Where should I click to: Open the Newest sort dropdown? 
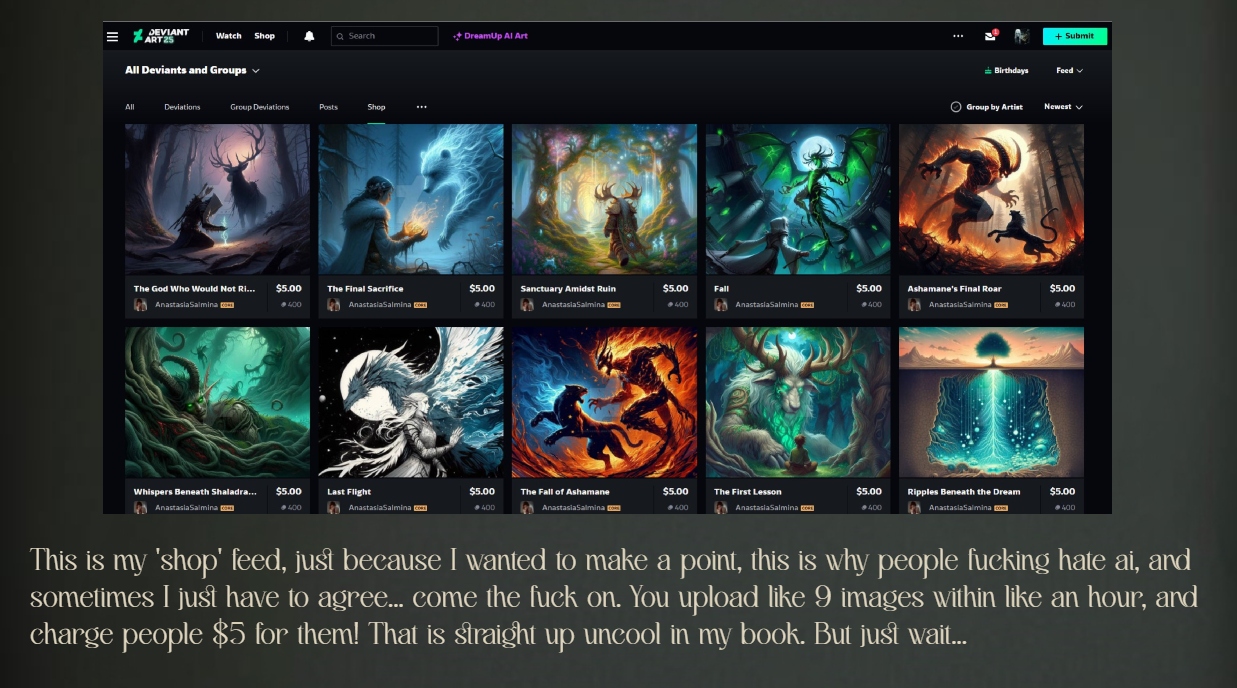click(x=1063, y=107)
